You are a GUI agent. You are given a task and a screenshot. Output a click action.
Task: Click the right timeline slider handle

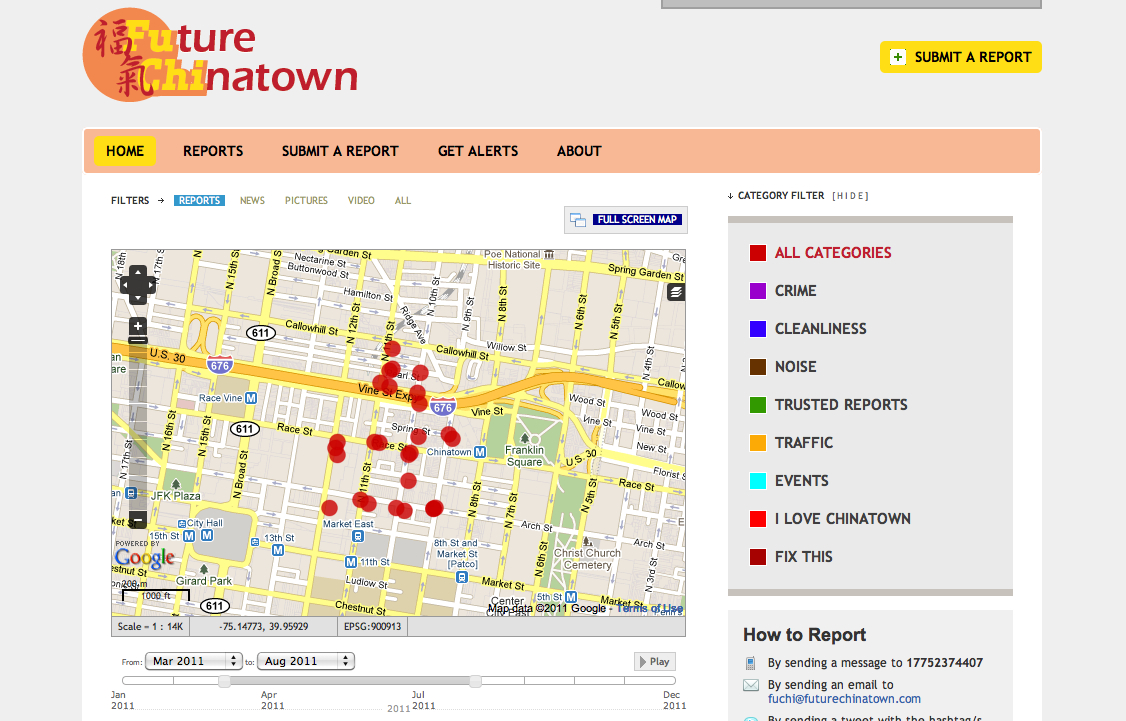click(475, 681)
